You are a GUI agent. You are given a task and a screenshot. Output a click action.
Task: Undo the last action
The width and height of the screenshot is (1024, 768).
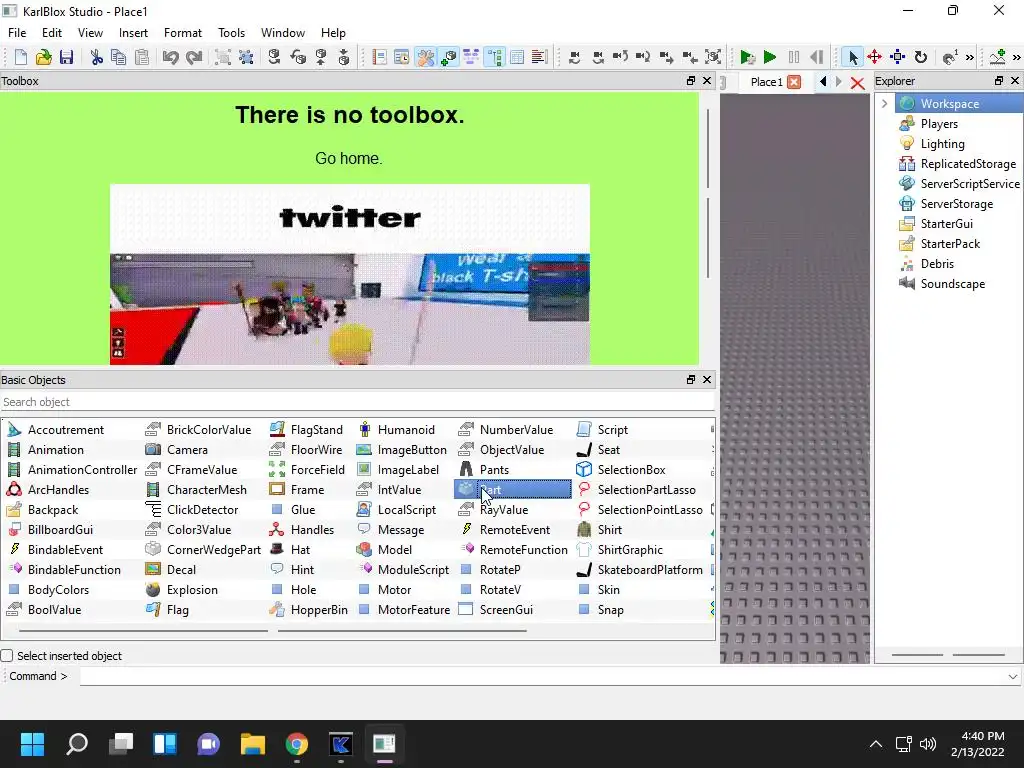170,57
